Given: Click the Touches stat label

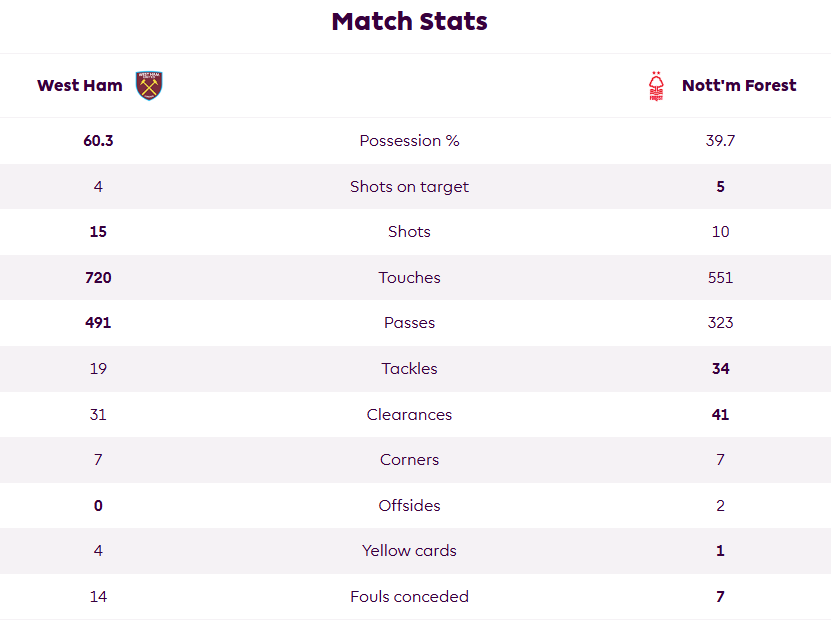Looking at the screenshot, I should pos(409,277).
